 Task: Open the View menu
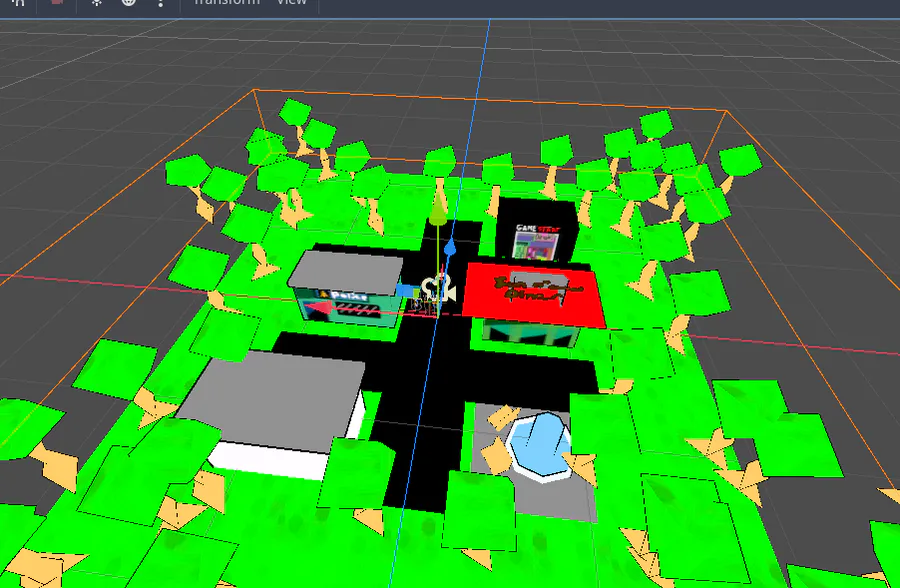[x=292, y=2]
